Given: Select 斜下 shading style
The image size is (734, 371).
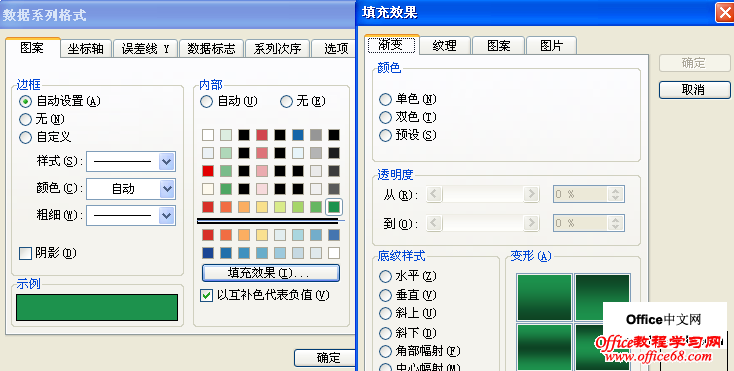Looking at the screenshot, I should point(385,333).
